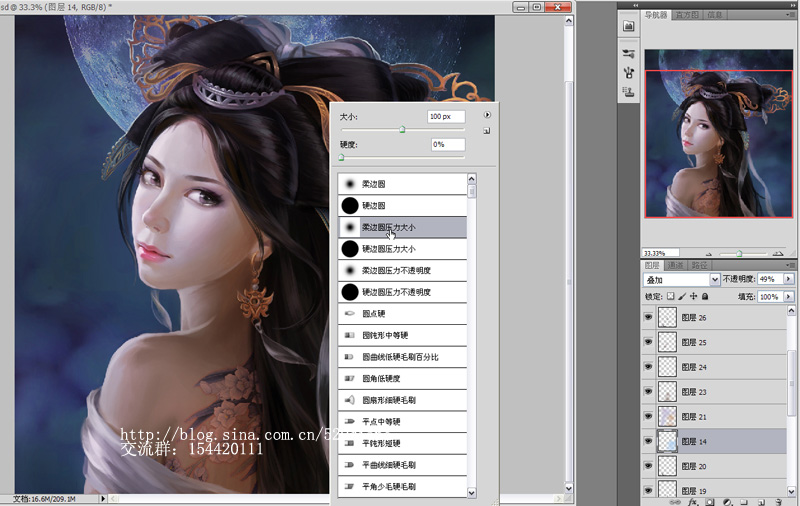
Task: Click the Navigator zoom field 33.33%
Action: (660, 253)
